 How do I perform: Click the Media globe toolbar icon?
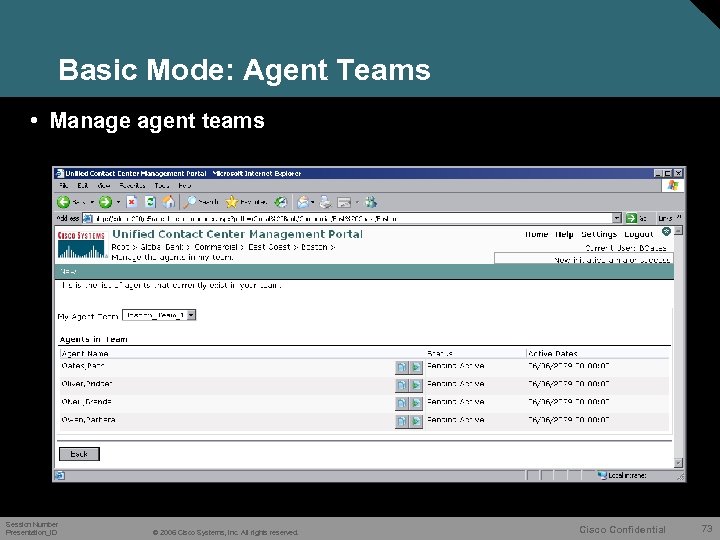[281, 202]
